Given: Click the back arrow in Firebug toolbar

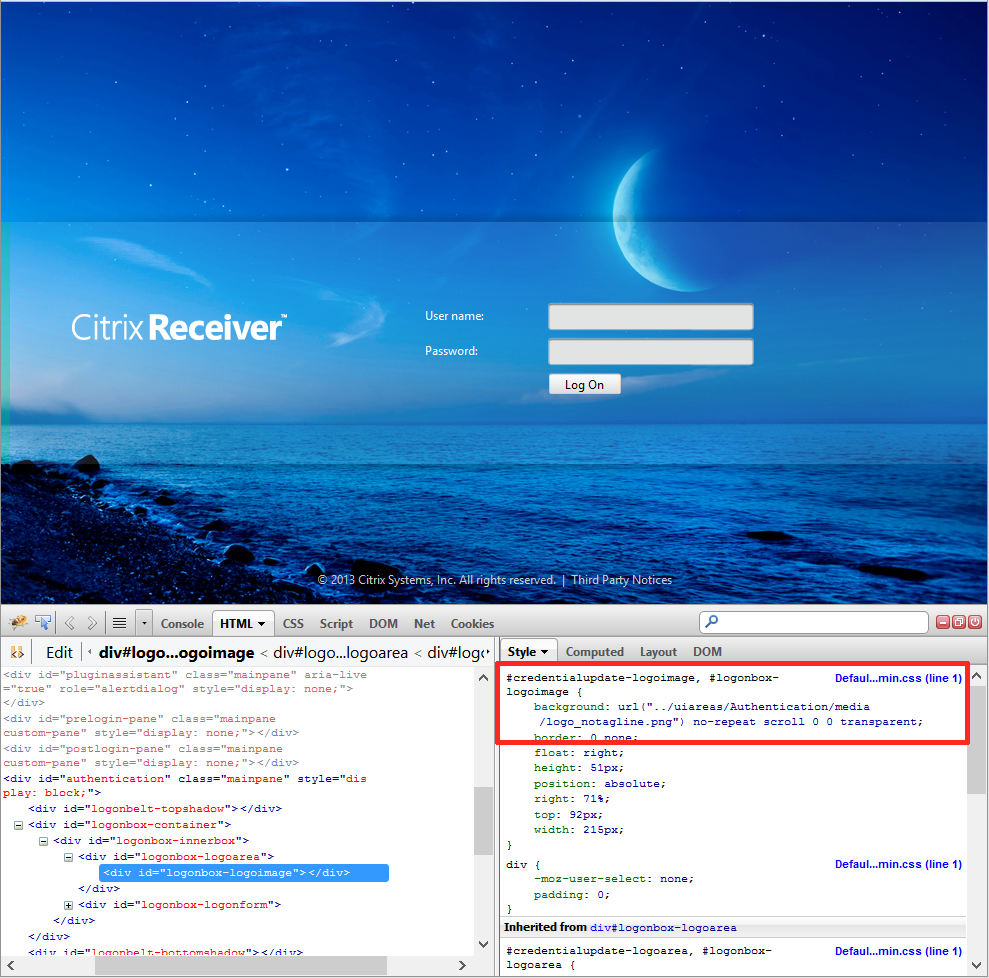Looking at the screenshot, I should [70, 623].
